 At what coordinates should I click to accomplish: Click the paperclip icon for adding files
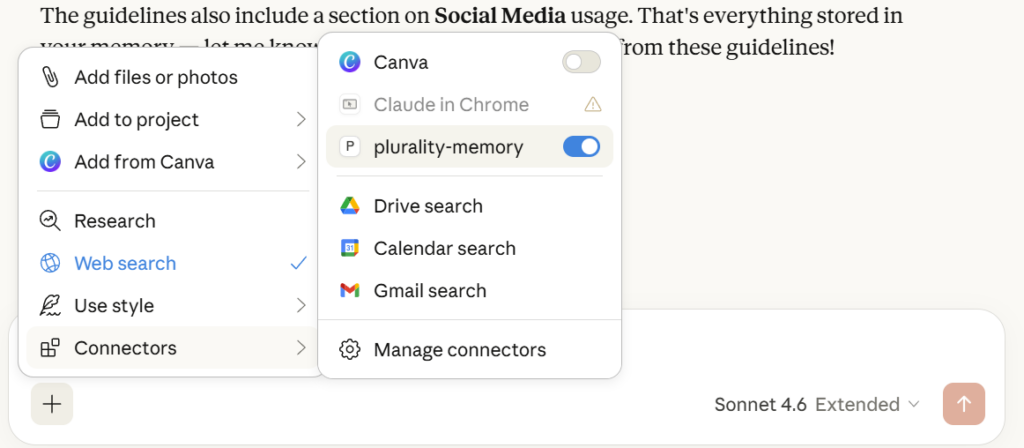coord(50,77)
